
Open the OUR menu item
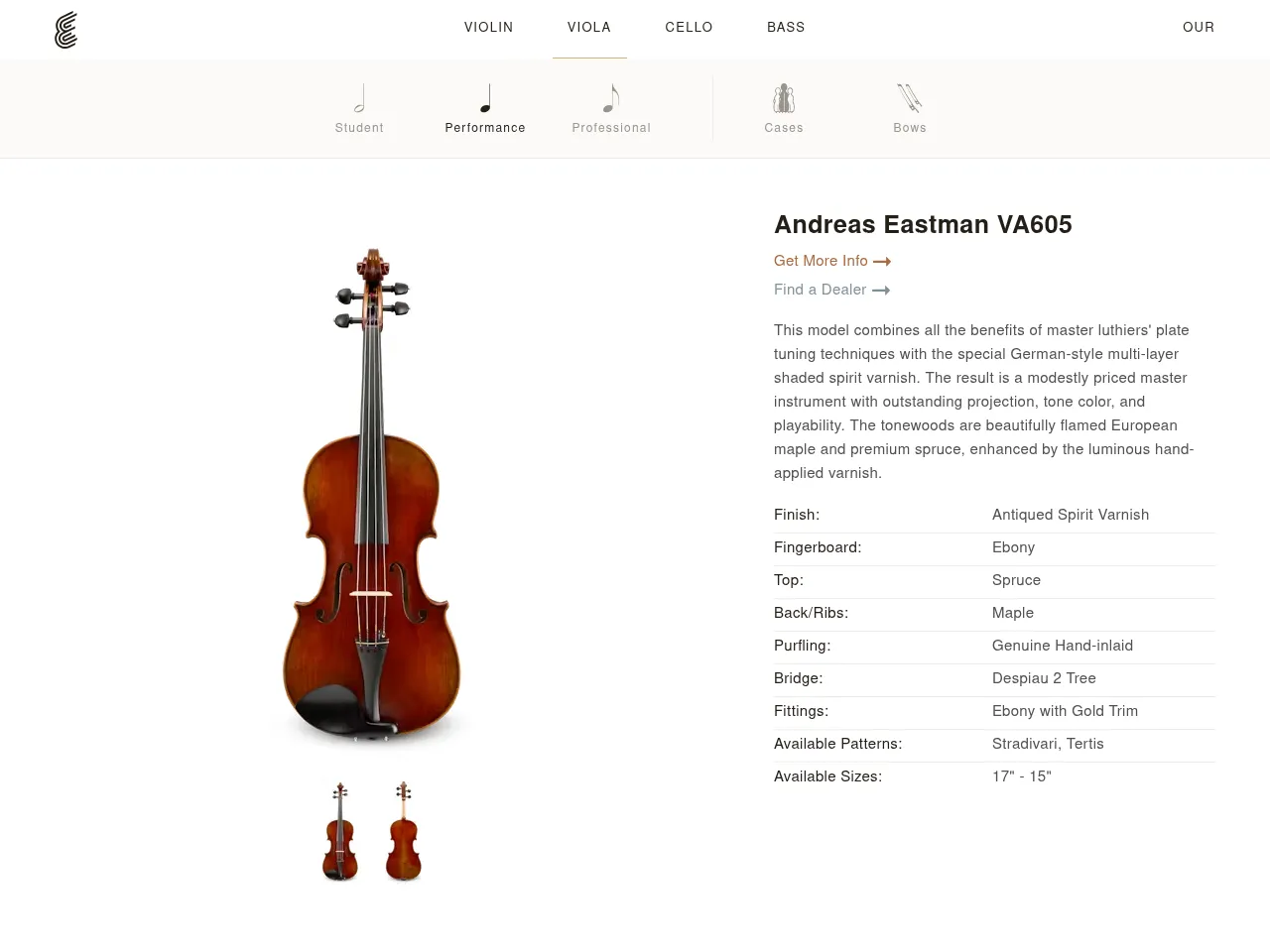click(x=1199, y=28)
